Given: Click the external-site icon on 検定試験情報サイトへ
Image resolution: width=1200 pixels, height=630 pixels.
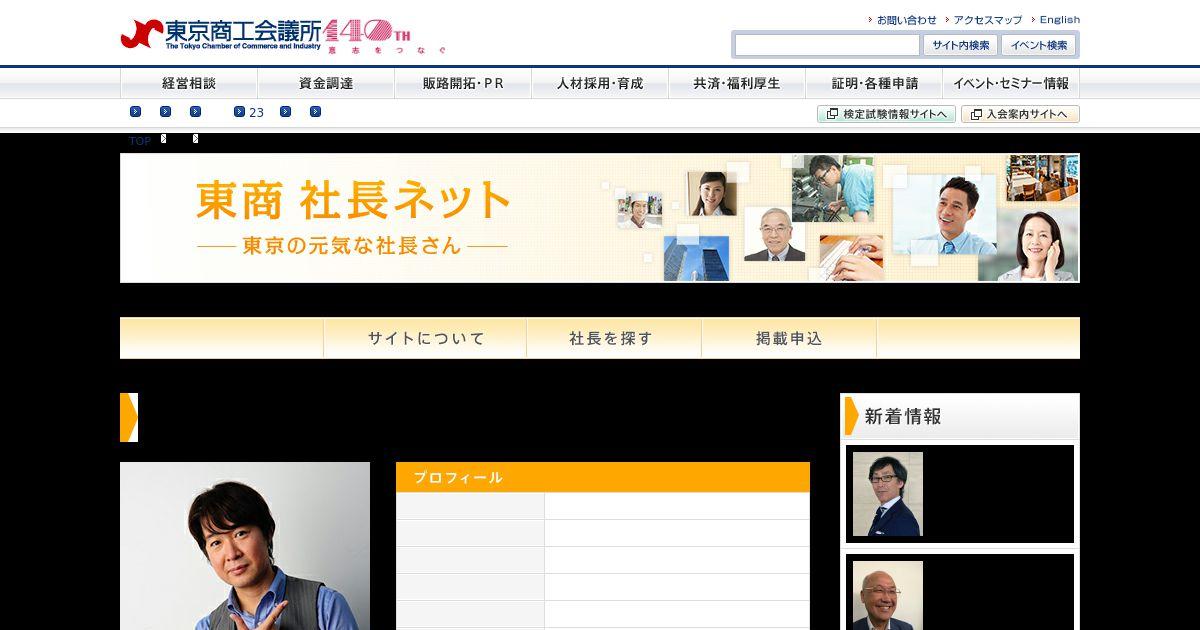Looking at the screenshot, I should coord(832,114).
